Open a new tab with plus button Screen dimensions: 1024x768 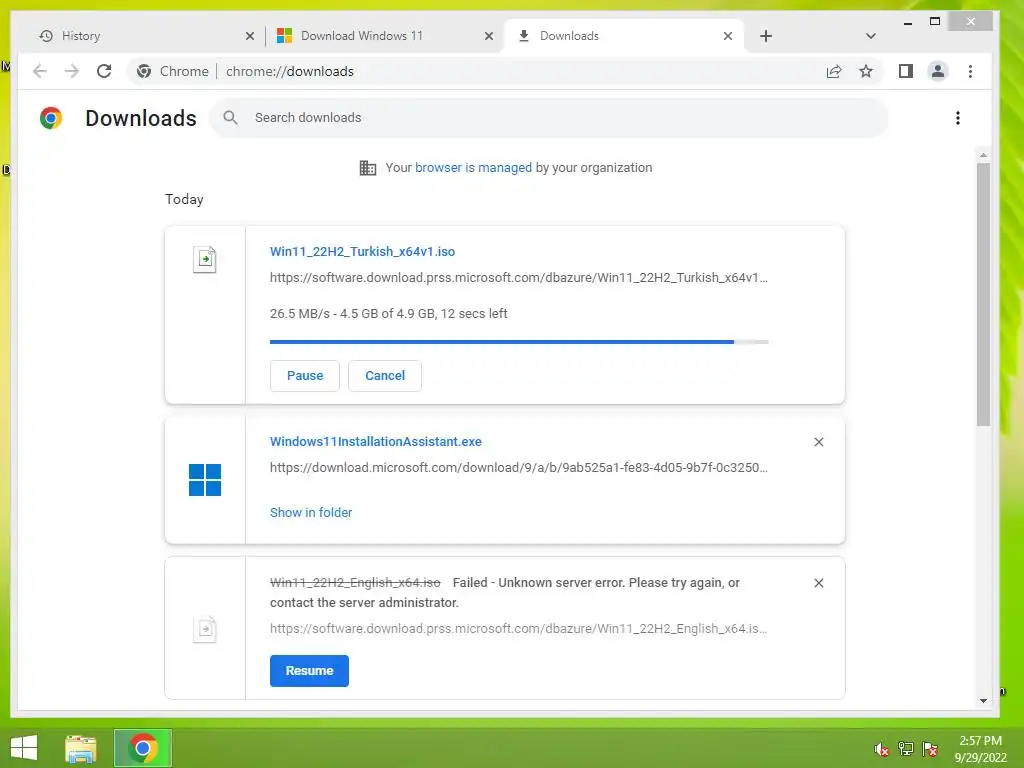[766, 37]
